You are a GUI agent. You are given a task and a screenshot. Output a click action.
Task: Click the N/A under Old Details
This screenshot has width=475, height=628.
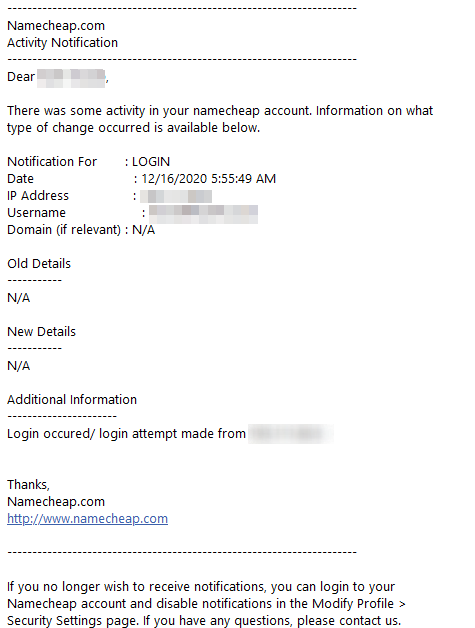18,298
